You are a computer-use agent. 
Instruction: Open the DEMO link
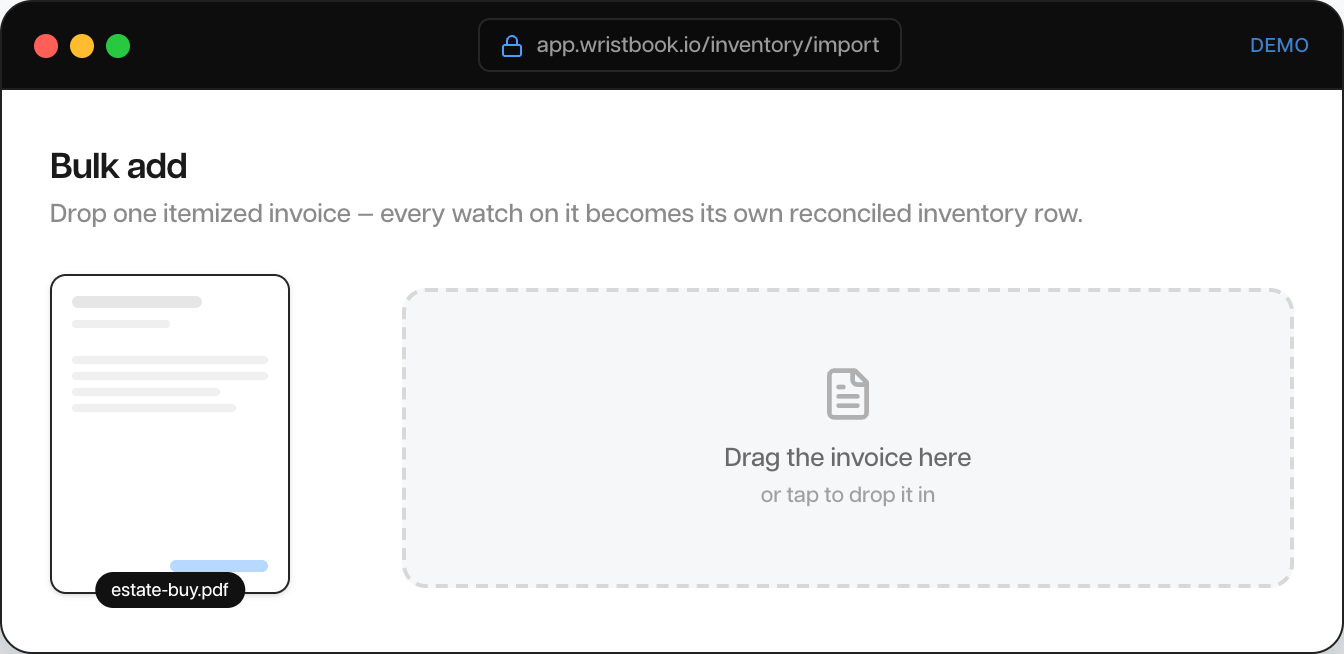[x=1279, y=45]
